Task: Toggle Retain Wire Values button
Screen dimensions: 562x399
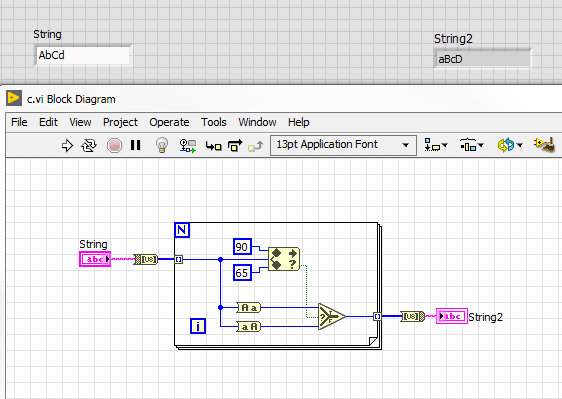Action: click(x=187, y=146)
